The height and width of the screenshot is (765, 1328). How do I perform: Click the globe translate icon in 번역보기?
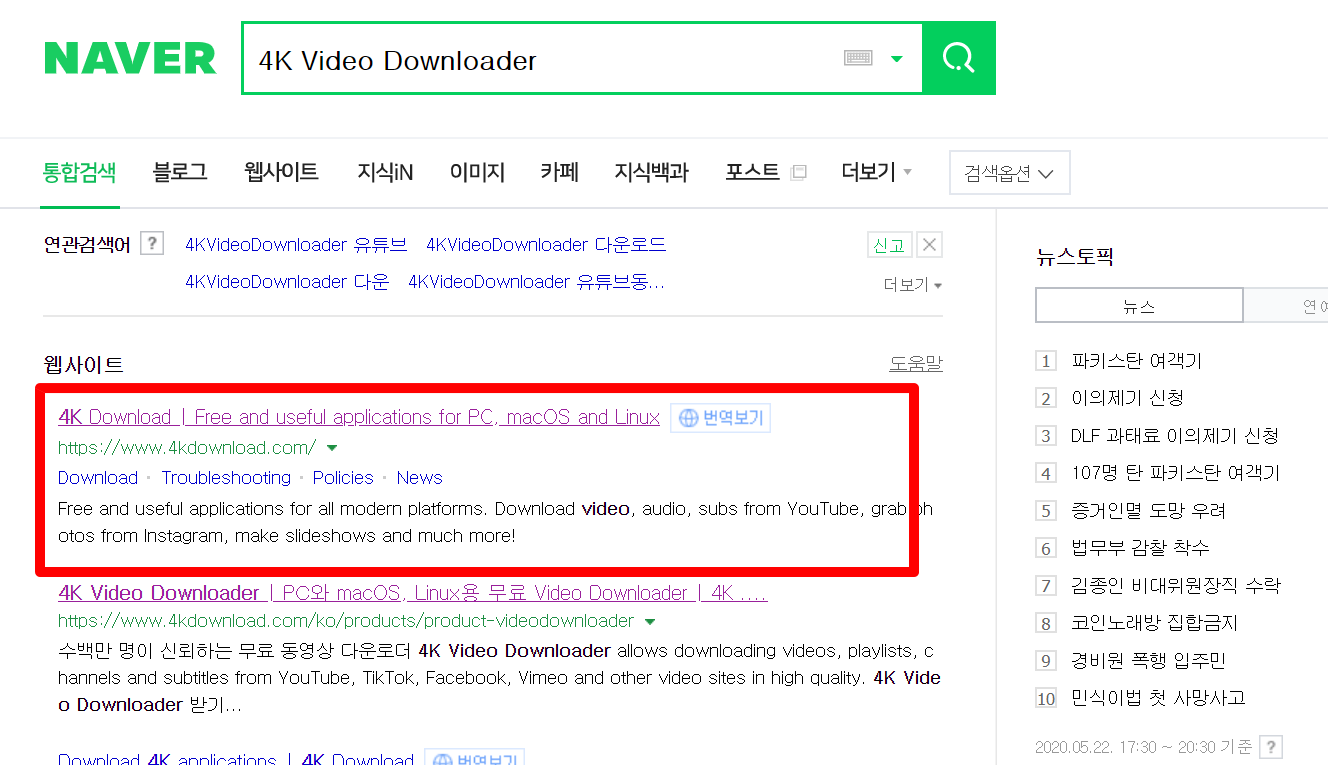coord(688,418)
